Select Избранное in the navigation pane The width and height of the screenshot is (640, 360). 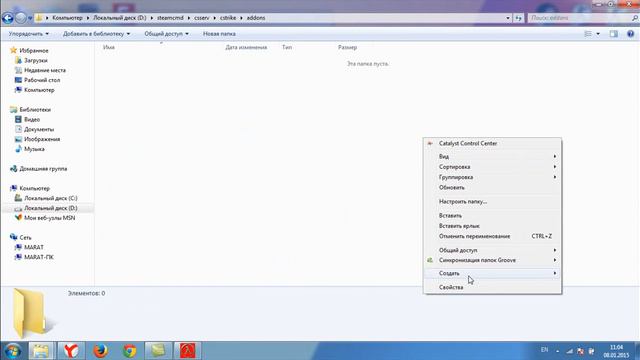33,51
